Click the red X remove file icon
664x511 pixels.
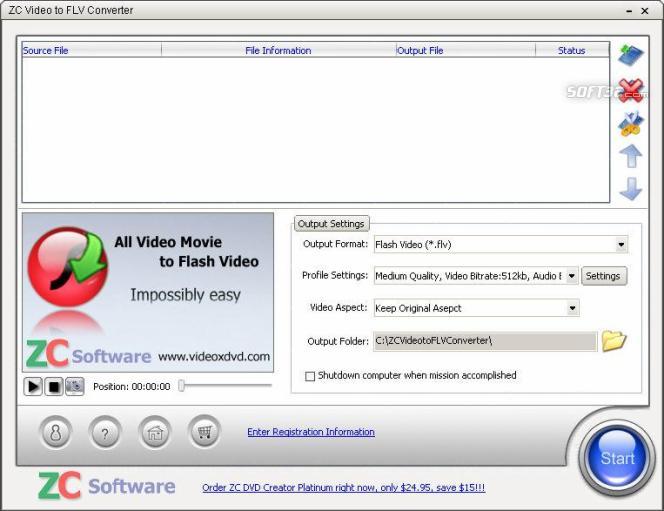coord(631,90)
